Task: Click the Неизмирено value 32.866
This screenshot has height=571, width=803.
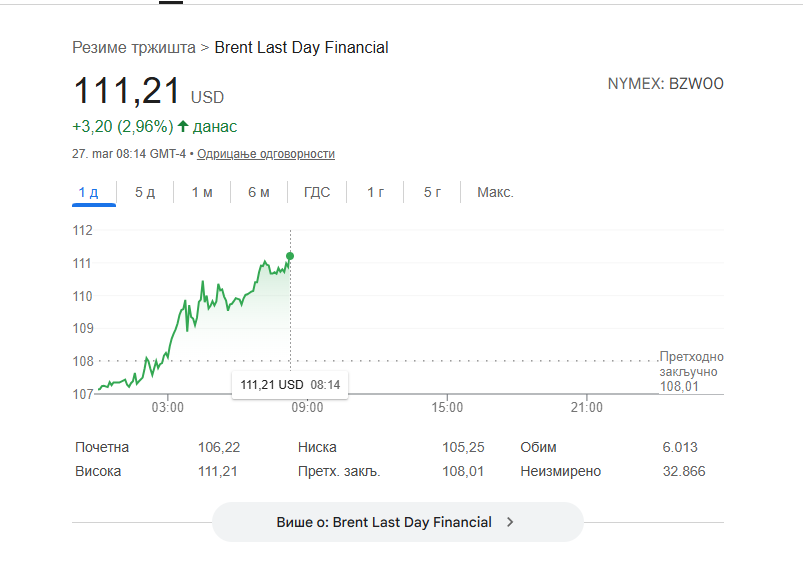Action: 684,472
